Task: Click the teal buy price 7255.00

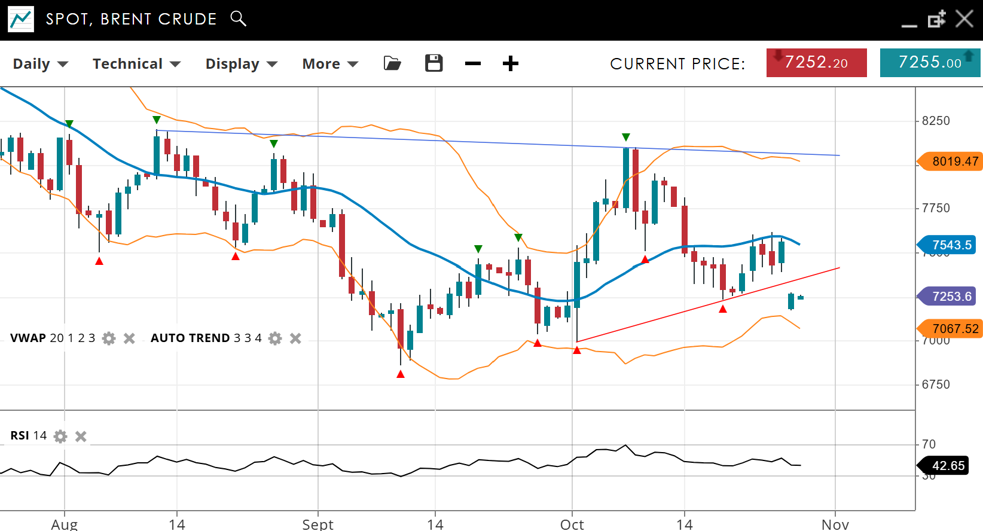Action: pyautogui.click(x=929, y=62)
